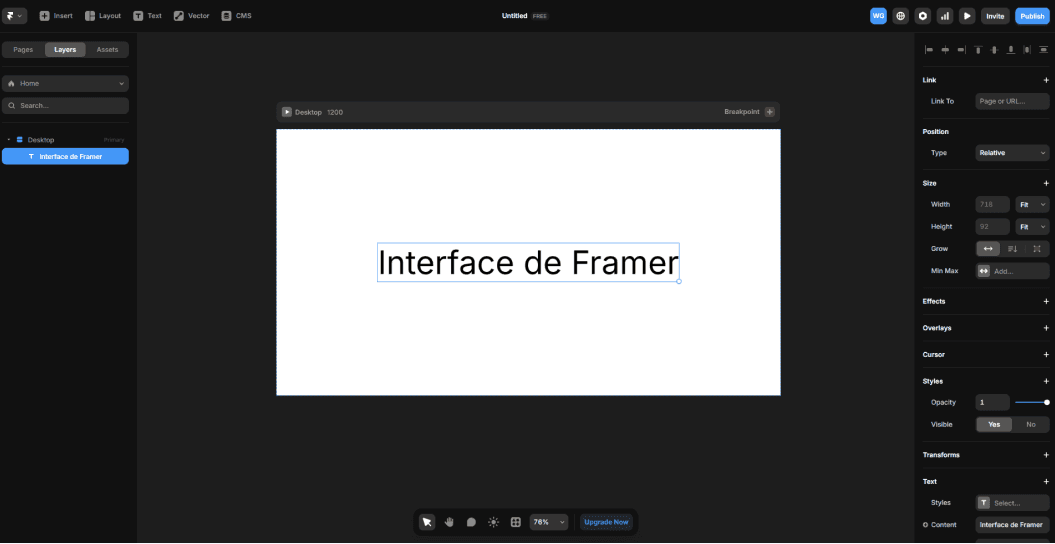Screen dimensions: 1055x544
Task: Click the Width value field
Action: [992, 204]
